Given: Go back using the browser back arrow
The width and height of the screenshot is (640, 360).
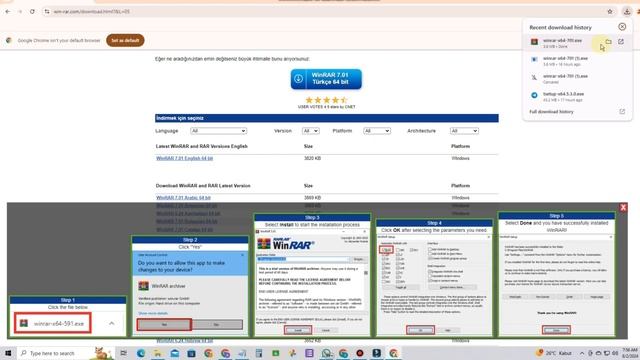Looking at the screenshot, I should click(x=8, y=11).
